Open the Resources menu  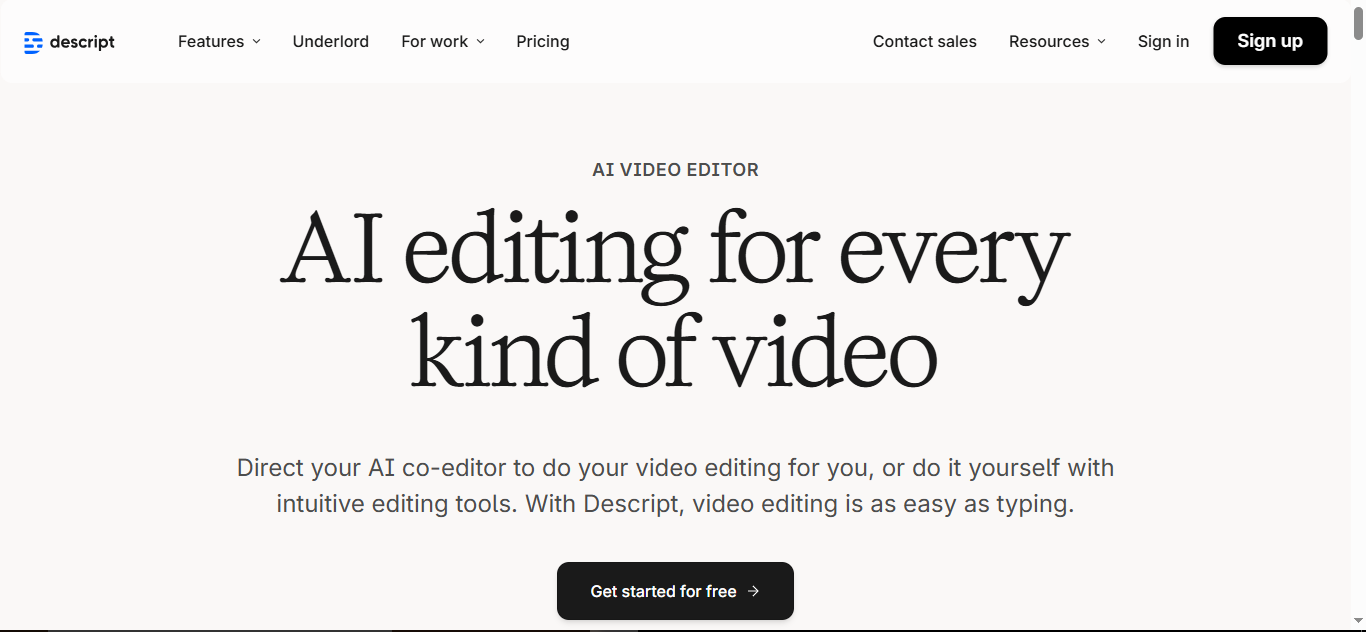pyautogui.click(x=1048, y=42)
